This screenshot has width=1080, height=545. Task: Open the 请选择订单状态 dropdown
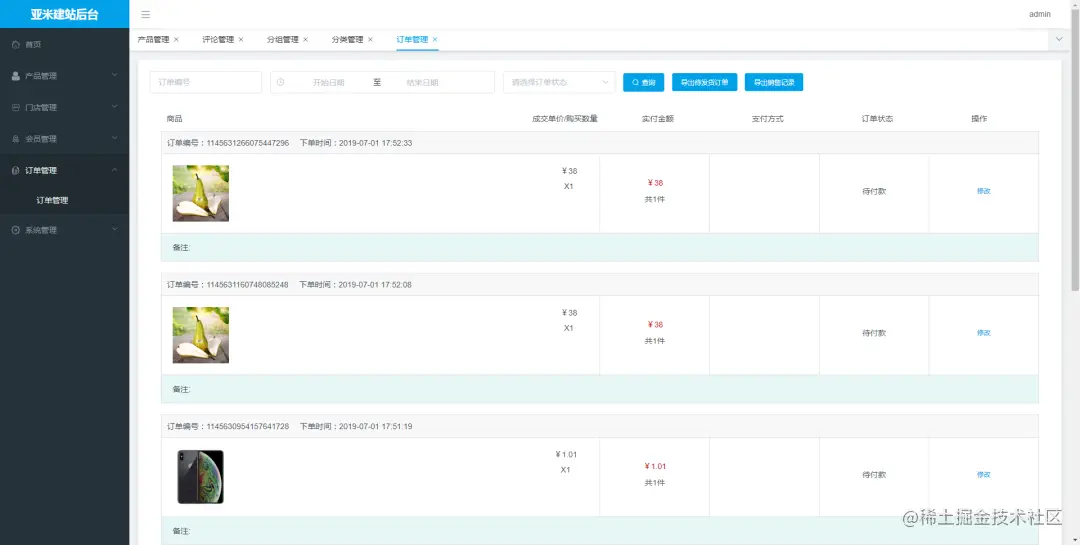coord(559,82)
